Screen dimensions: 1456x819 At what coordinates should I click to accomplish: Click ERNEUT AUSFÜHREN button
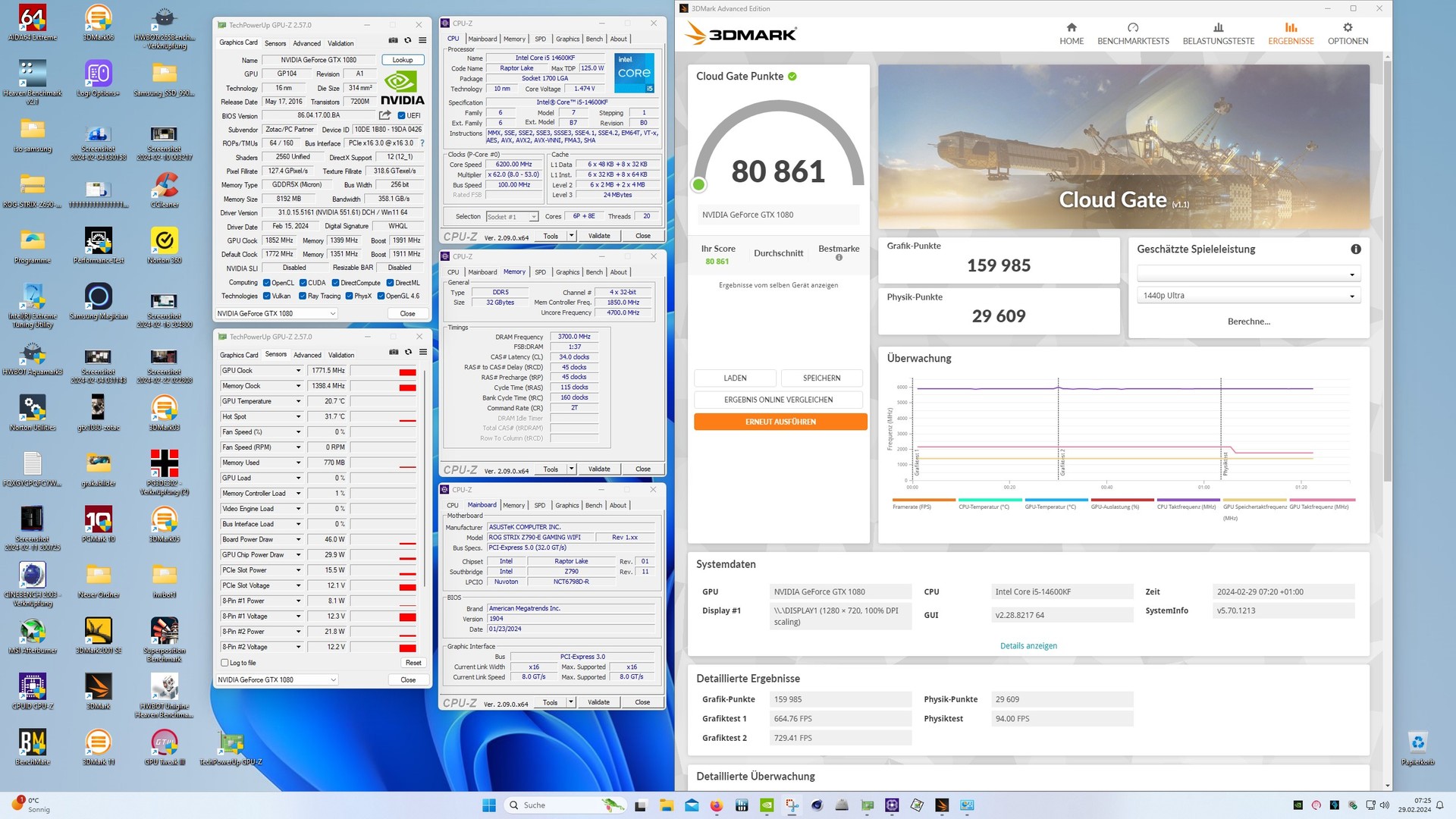point(780,422)
